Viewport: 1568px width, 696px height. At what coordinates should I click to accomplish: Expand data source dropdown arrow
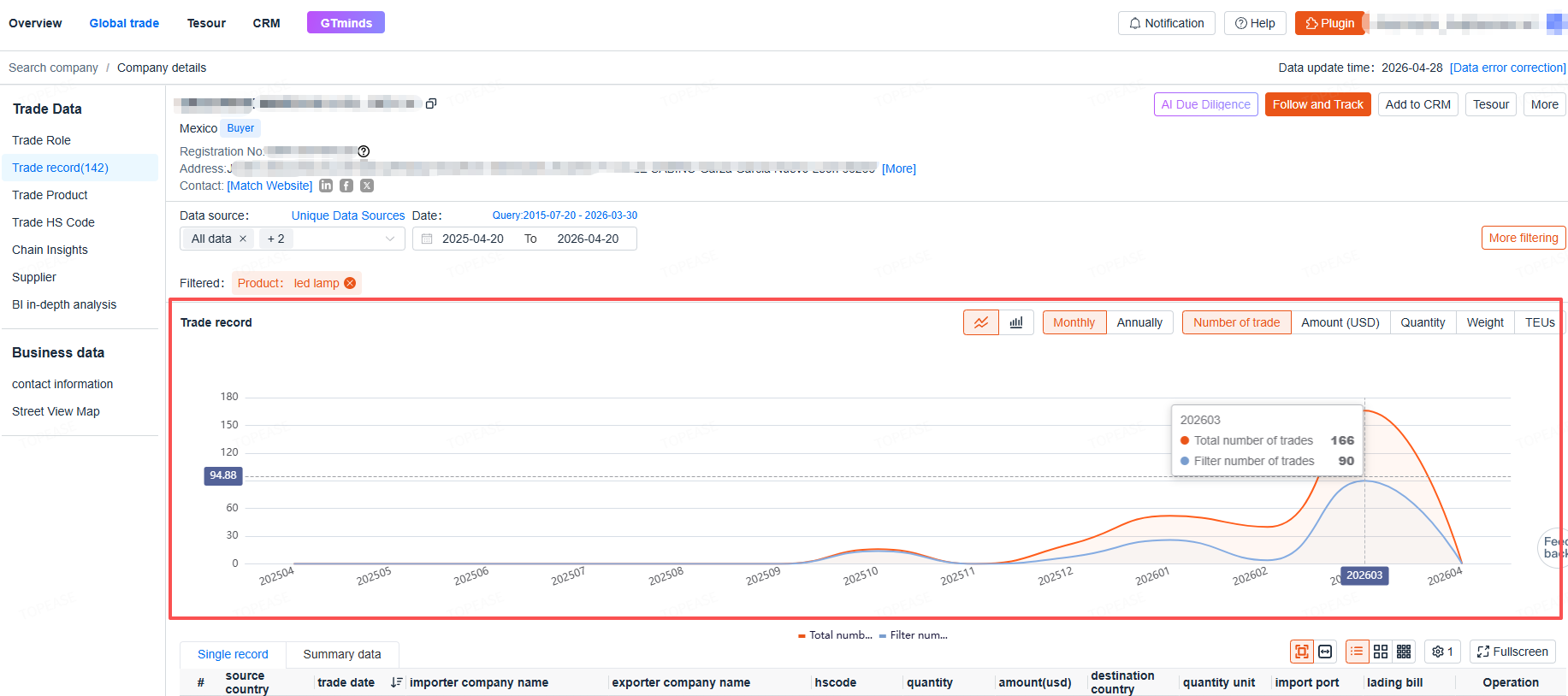[390, 239]
